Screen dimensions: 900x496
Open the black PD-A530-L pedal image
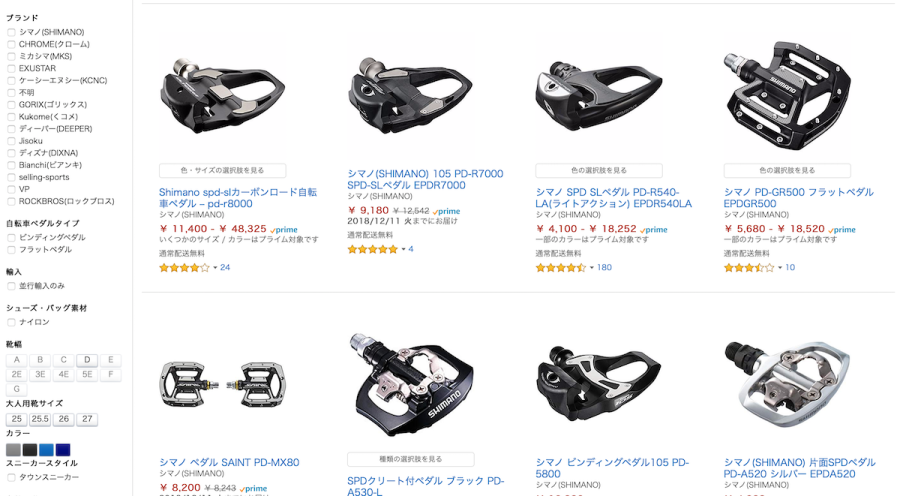pyautogui.click(x=411, y=385)
